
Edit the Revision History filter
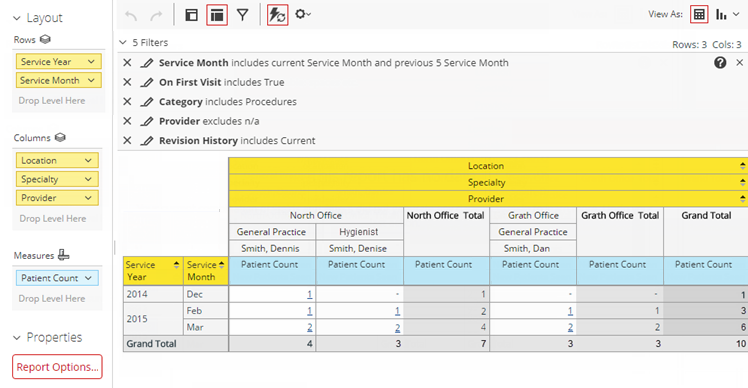pyautogui.click(x=147, y=141)
